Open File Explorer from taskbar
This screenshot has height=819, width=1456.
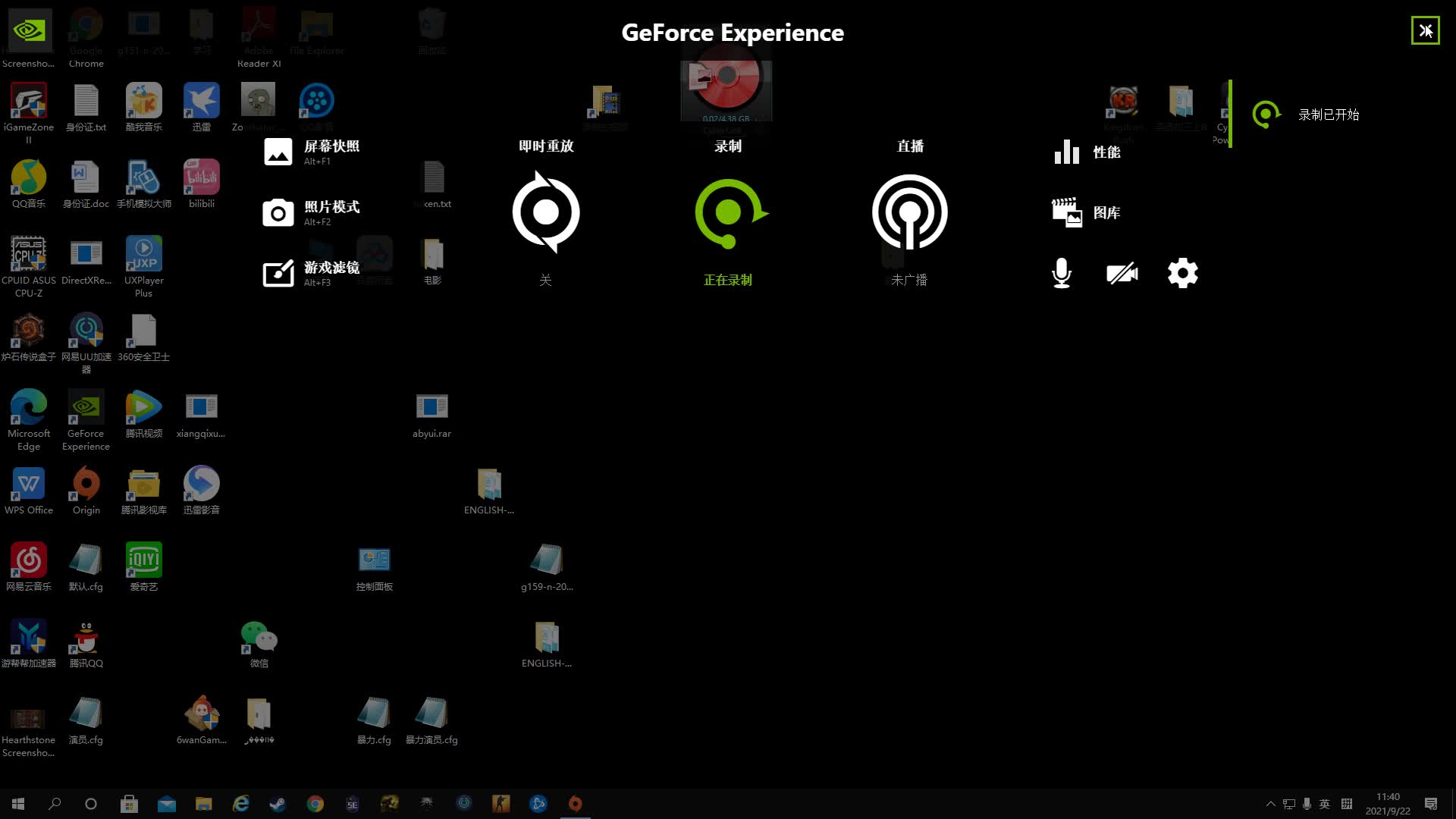click(203, 804)
